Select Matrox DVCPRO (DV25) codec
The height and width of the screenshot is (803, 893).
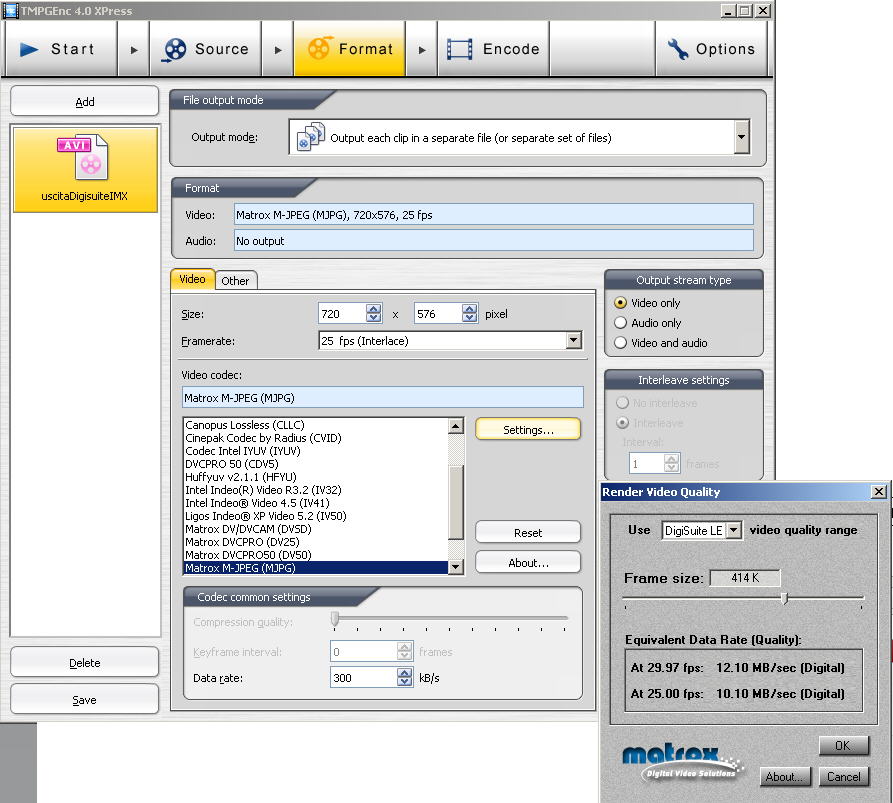(x=316, y=542)
